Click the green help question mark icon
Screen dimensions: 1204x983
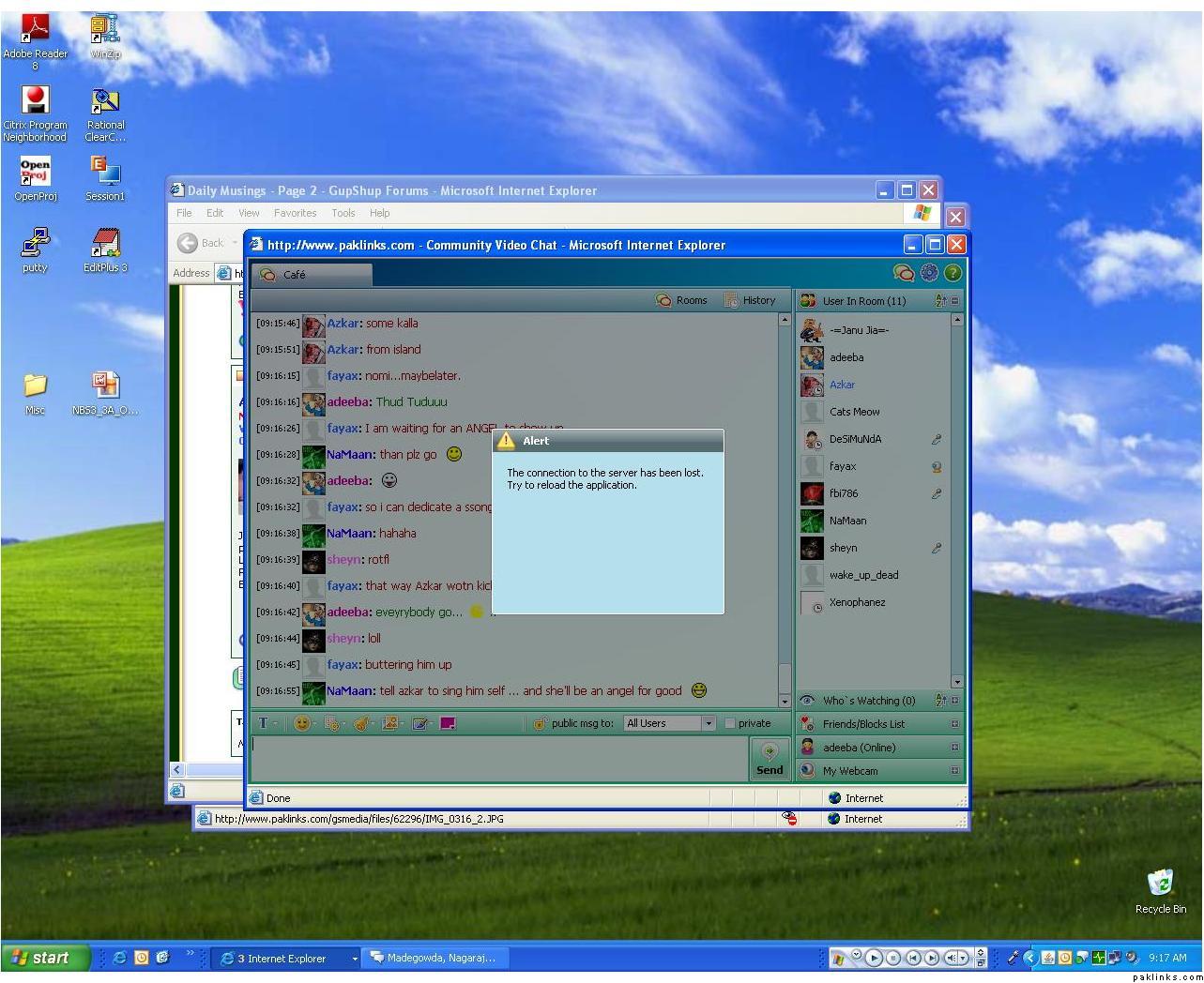[x=953, y=273]
